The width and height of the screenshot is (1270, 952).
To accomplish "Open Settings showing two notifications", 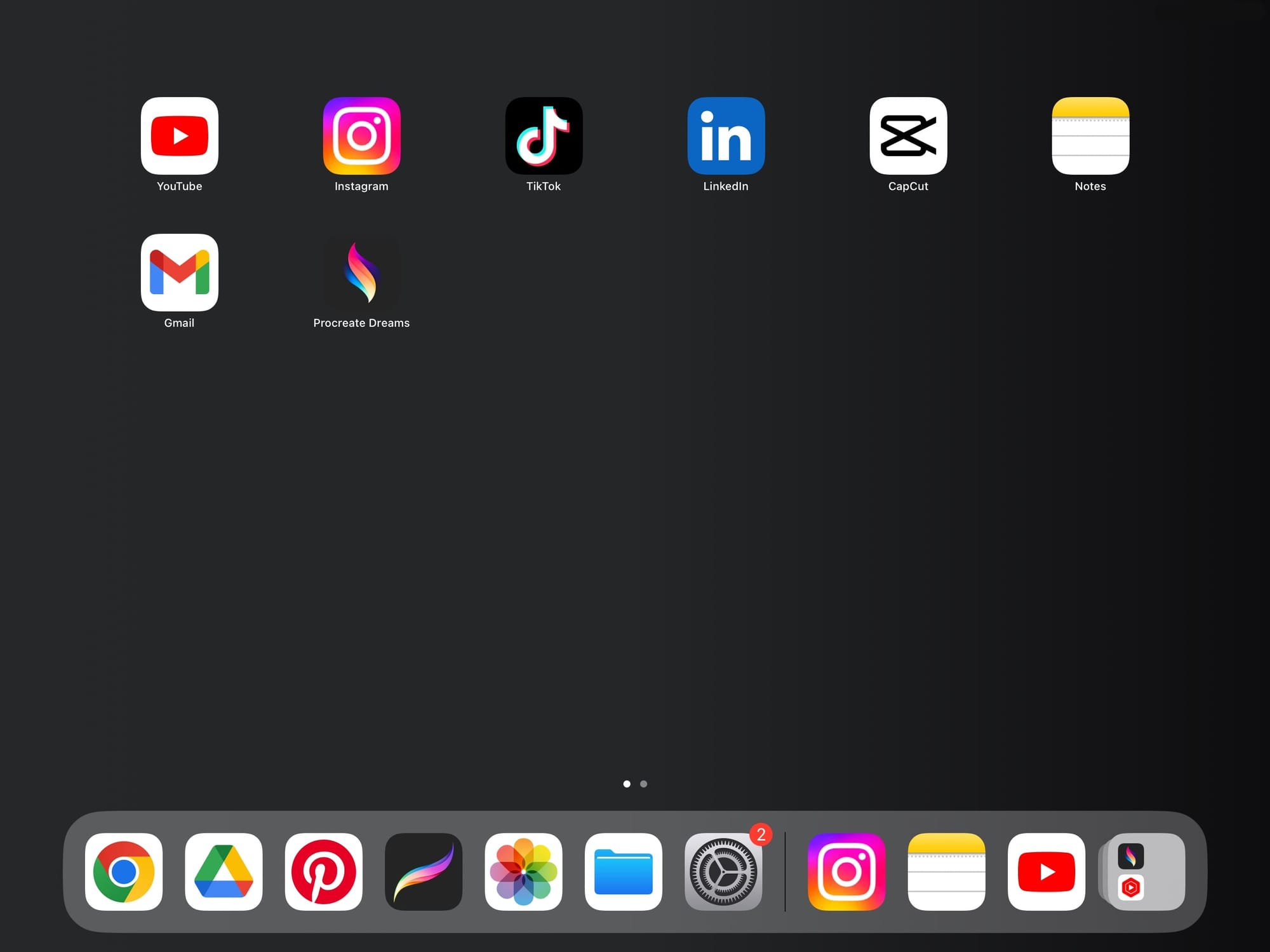I will [724, 872].
